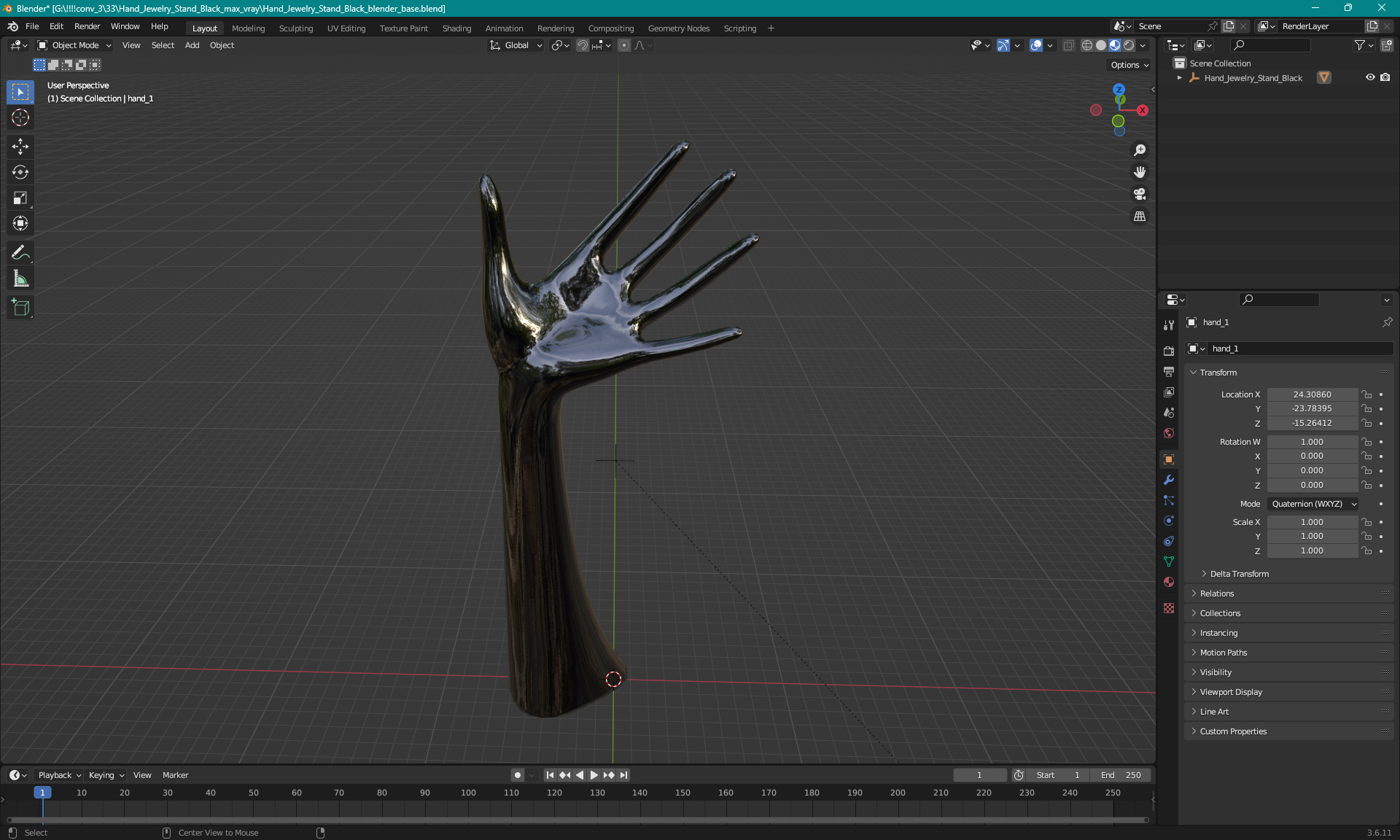1400x840 pixels.
Task: Switch to the Modeling workspace tab
Action: [248, 28]
